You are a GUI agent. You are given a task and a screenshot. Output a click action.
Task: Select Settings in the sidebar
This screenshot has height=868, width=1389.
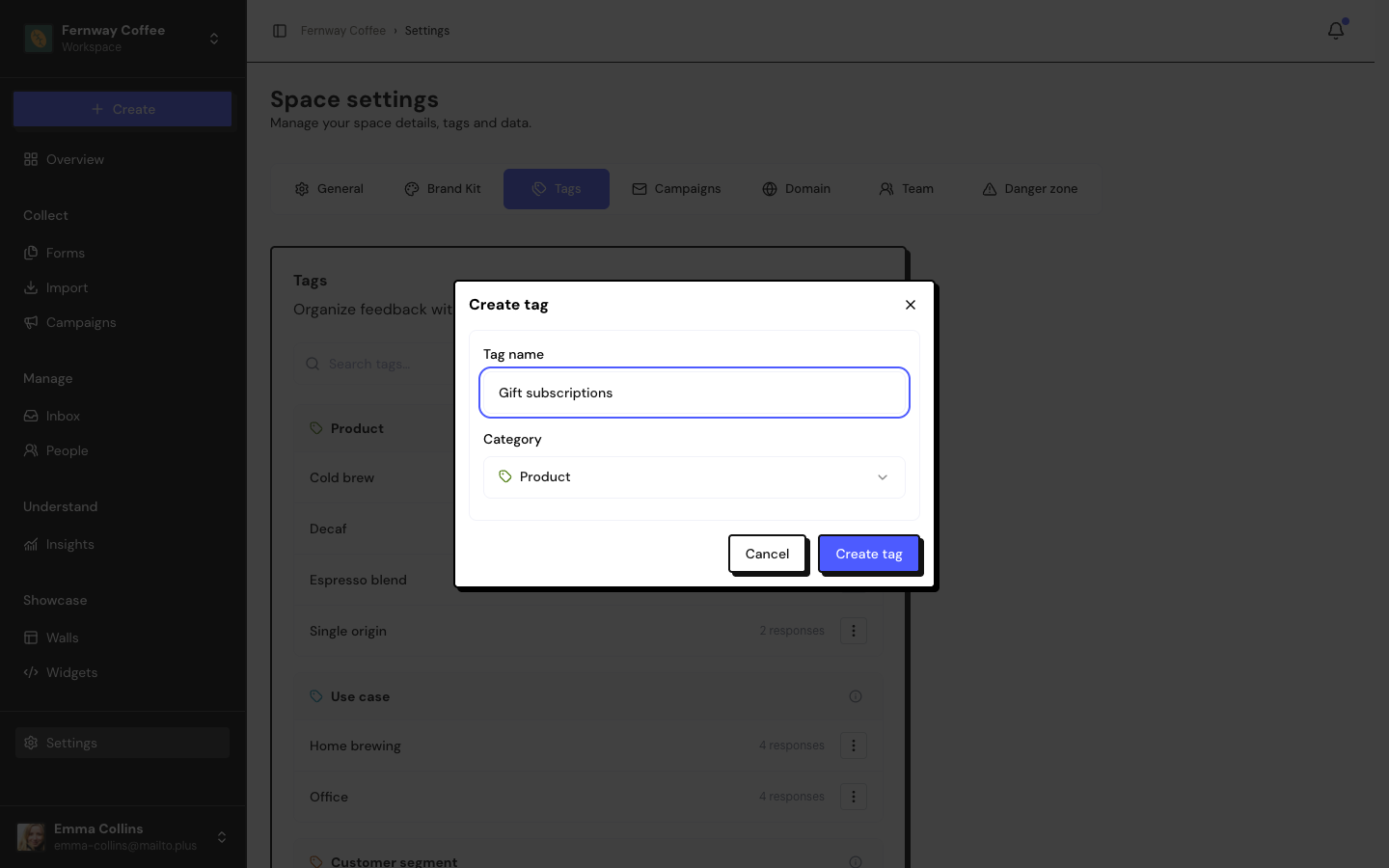(123, 743)
